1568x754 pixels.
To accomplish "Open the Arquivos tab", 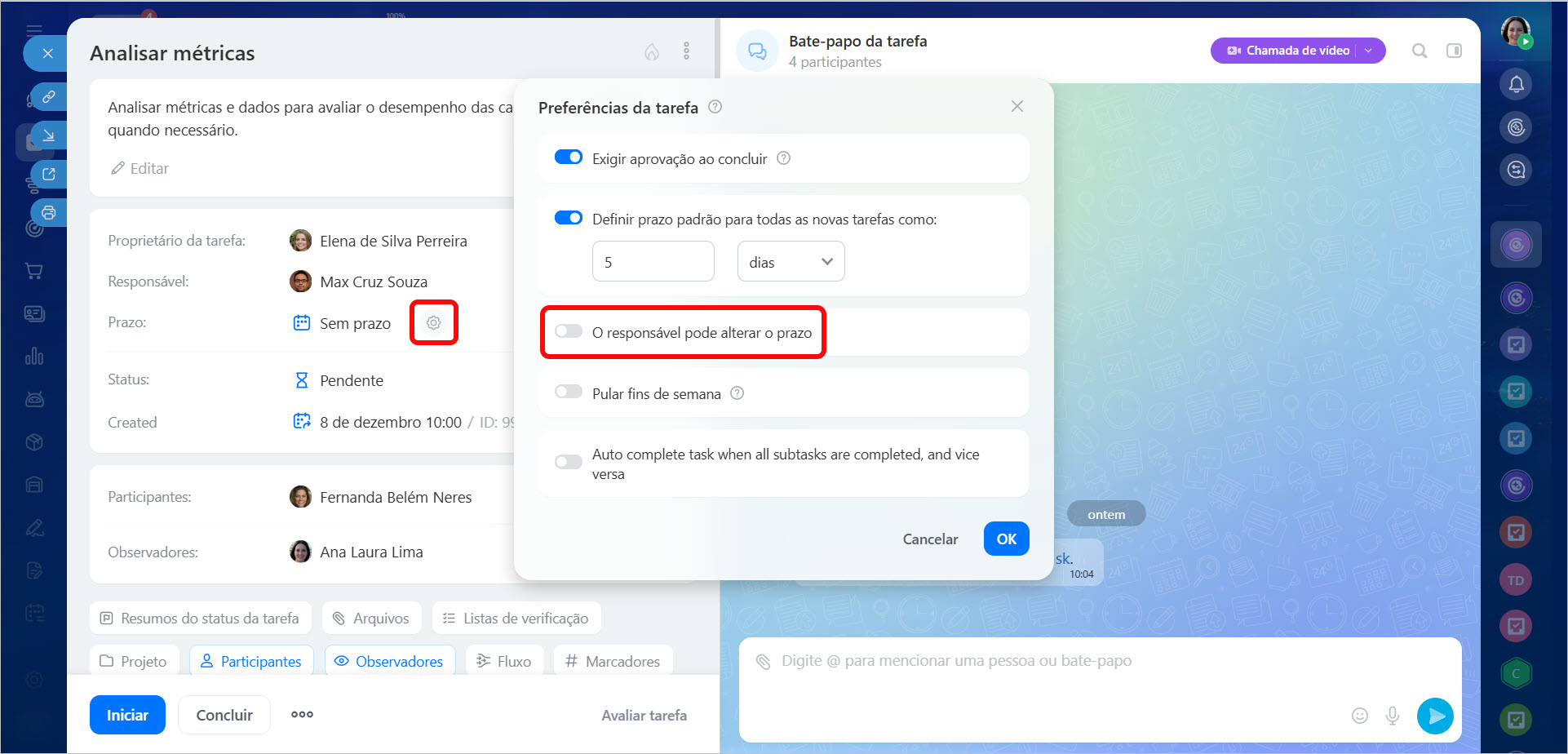I will click(x=371, y=619).
